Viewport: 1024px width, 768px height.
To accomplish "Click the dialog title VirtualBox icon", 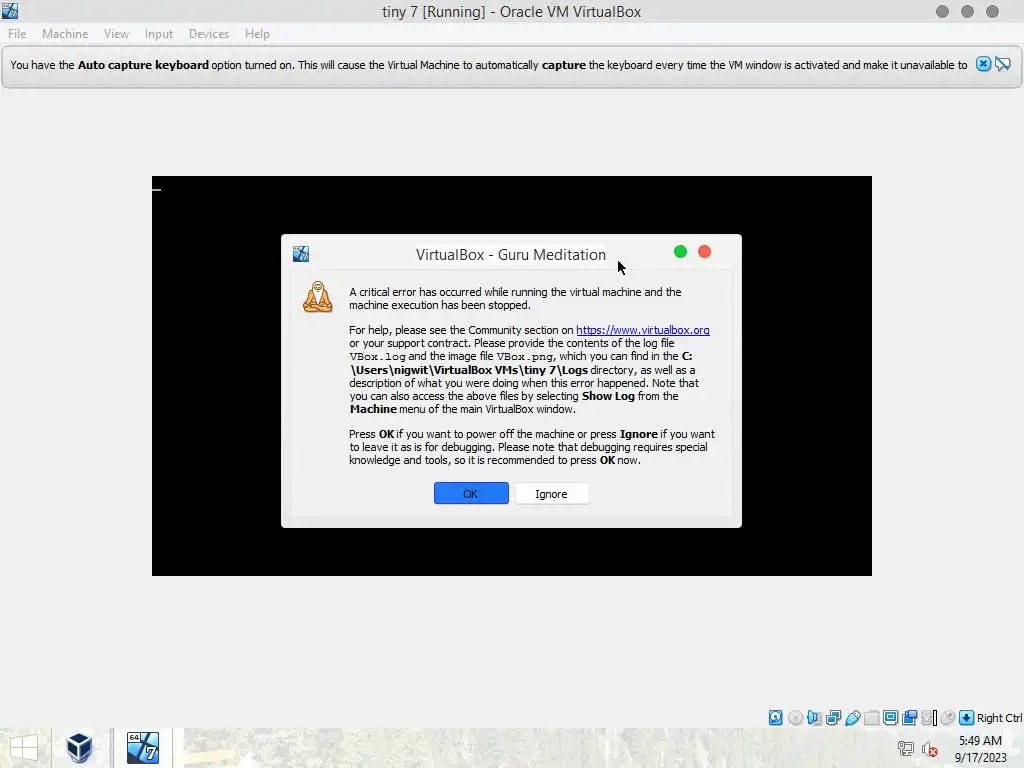I will click(x=301, y=253).
